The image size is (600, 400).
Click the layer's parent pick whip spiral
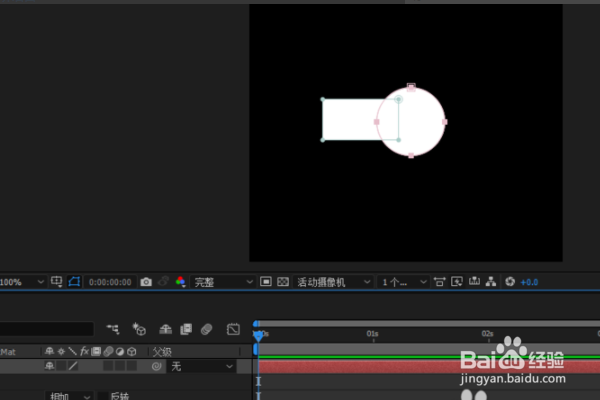156,366
